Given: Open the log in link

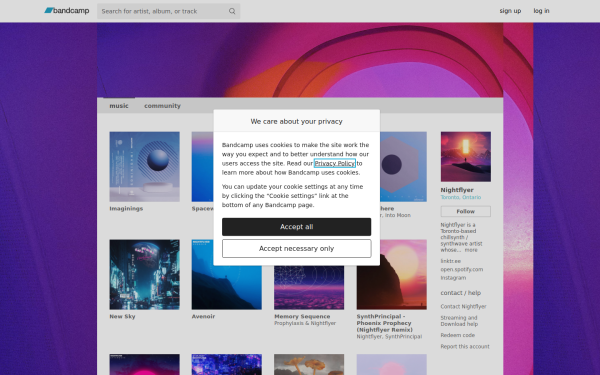Looking at the screenshot, I should 541,11.
